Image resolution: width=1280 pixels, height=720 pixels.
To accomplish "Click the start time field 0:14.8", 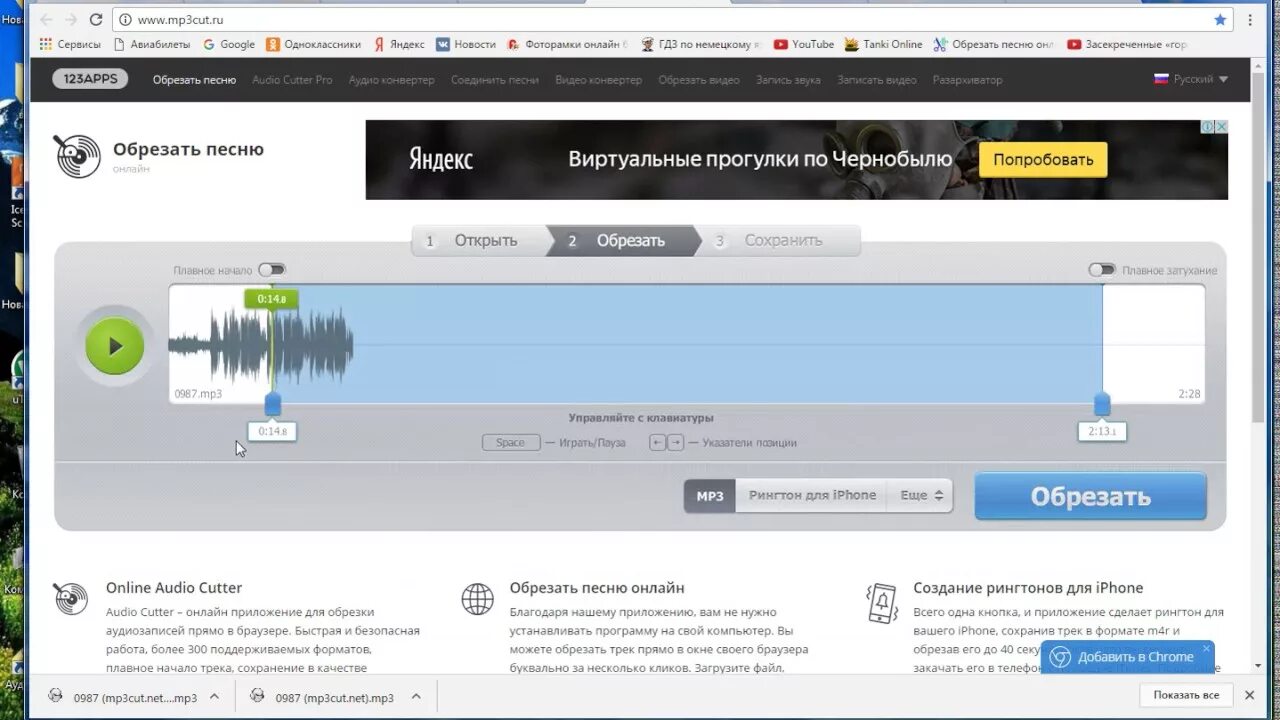I will pyautogui.click(x=272, y=432).
